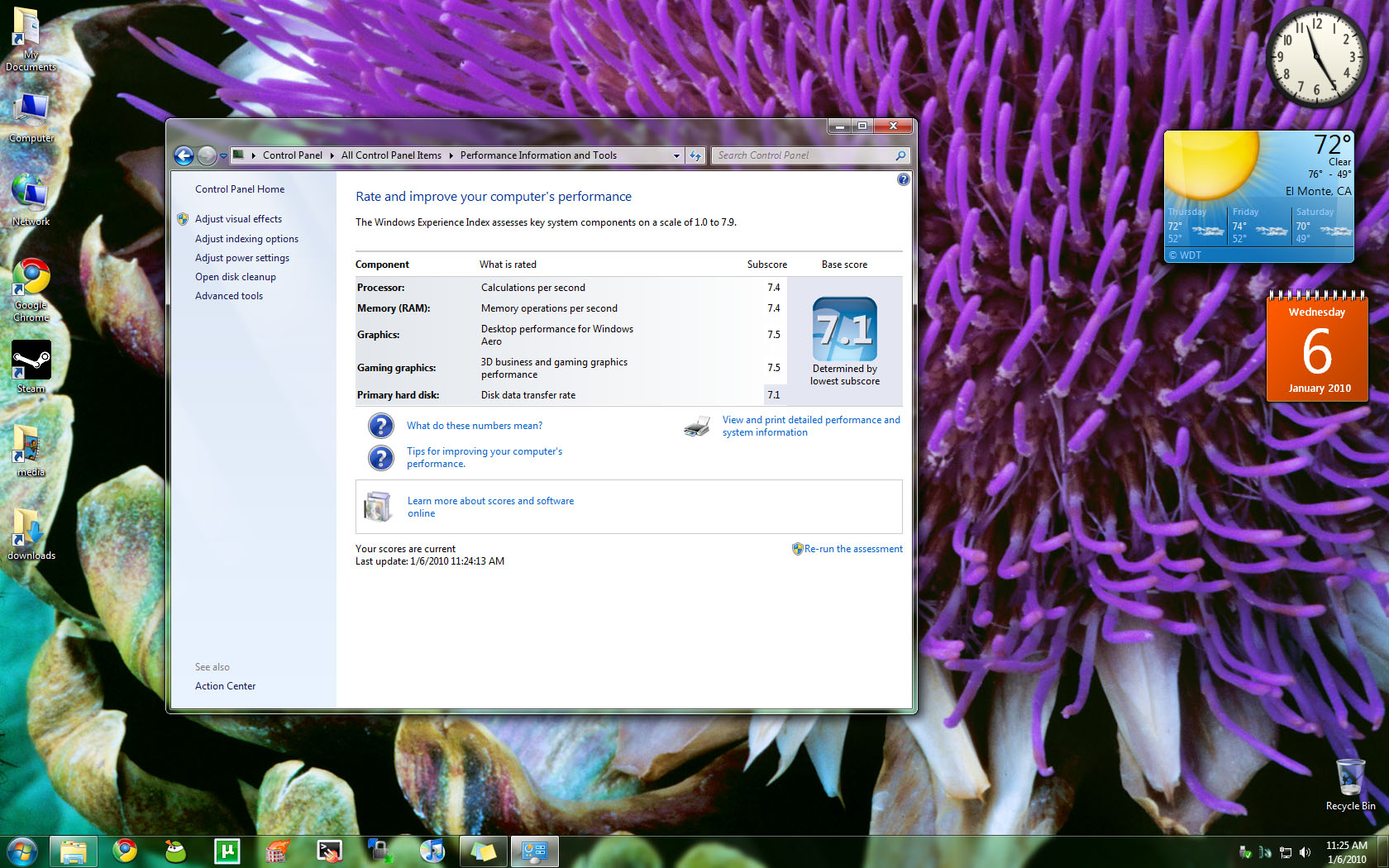Click the taskbar clock showing 11:25 AM
The image size is (1389, 868).
(1347, 852)
